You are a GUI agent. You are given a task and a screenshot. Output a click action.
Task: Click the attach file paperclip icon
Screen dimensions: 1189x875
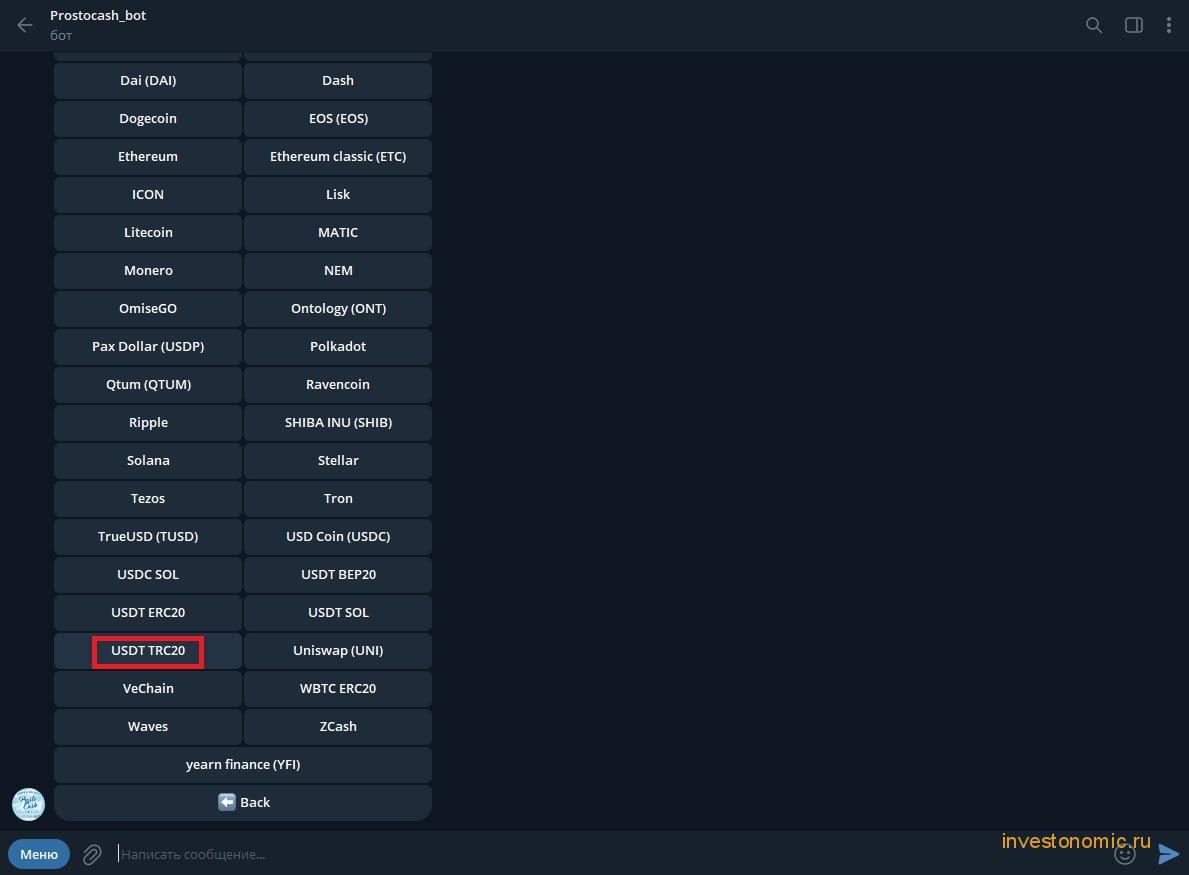pyautogui.click(x=92, y=855)
